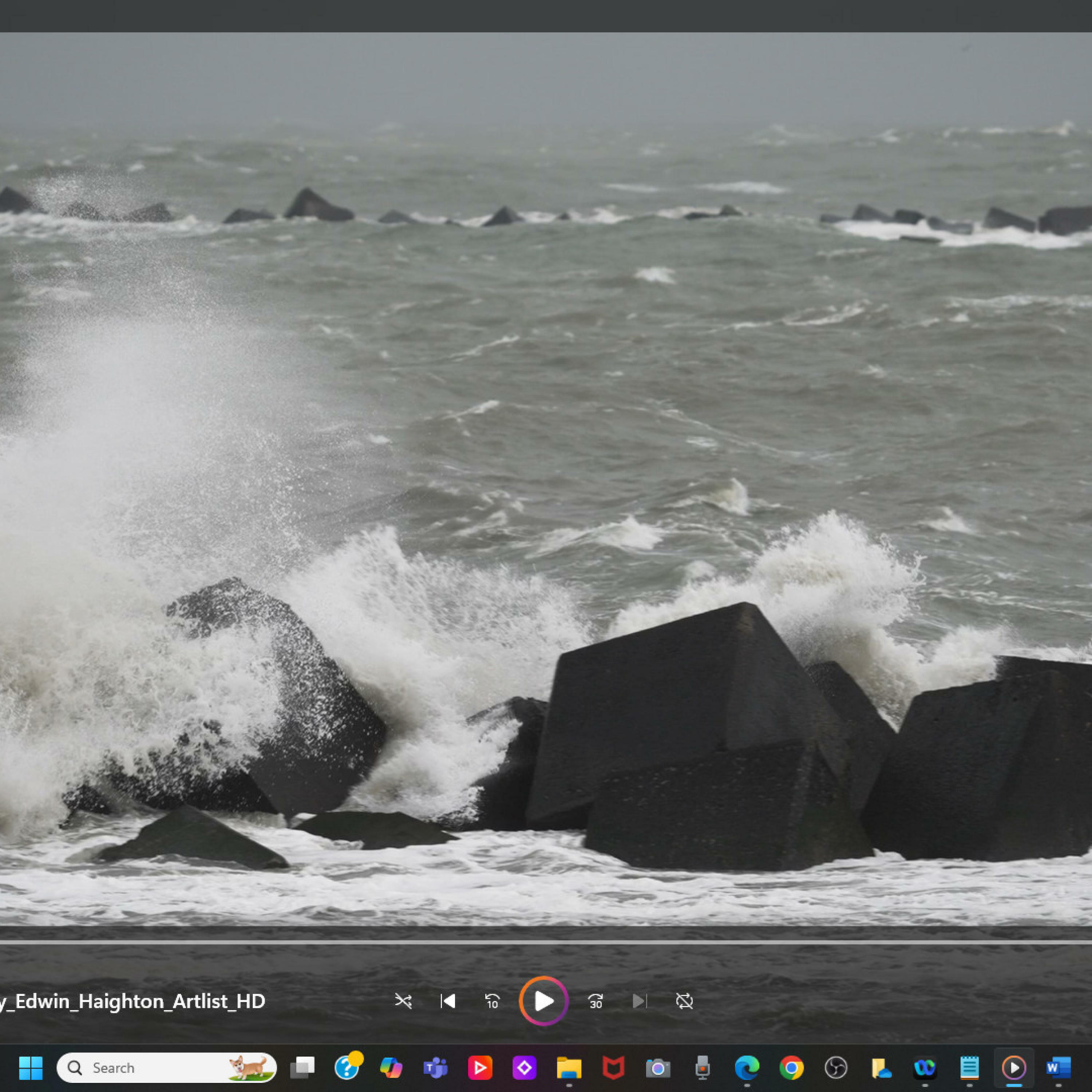The image size is (1092, 1092).
Task: Open OBS Studio from taskbar
Action: pyautogui.click(x=835, y=1068)
